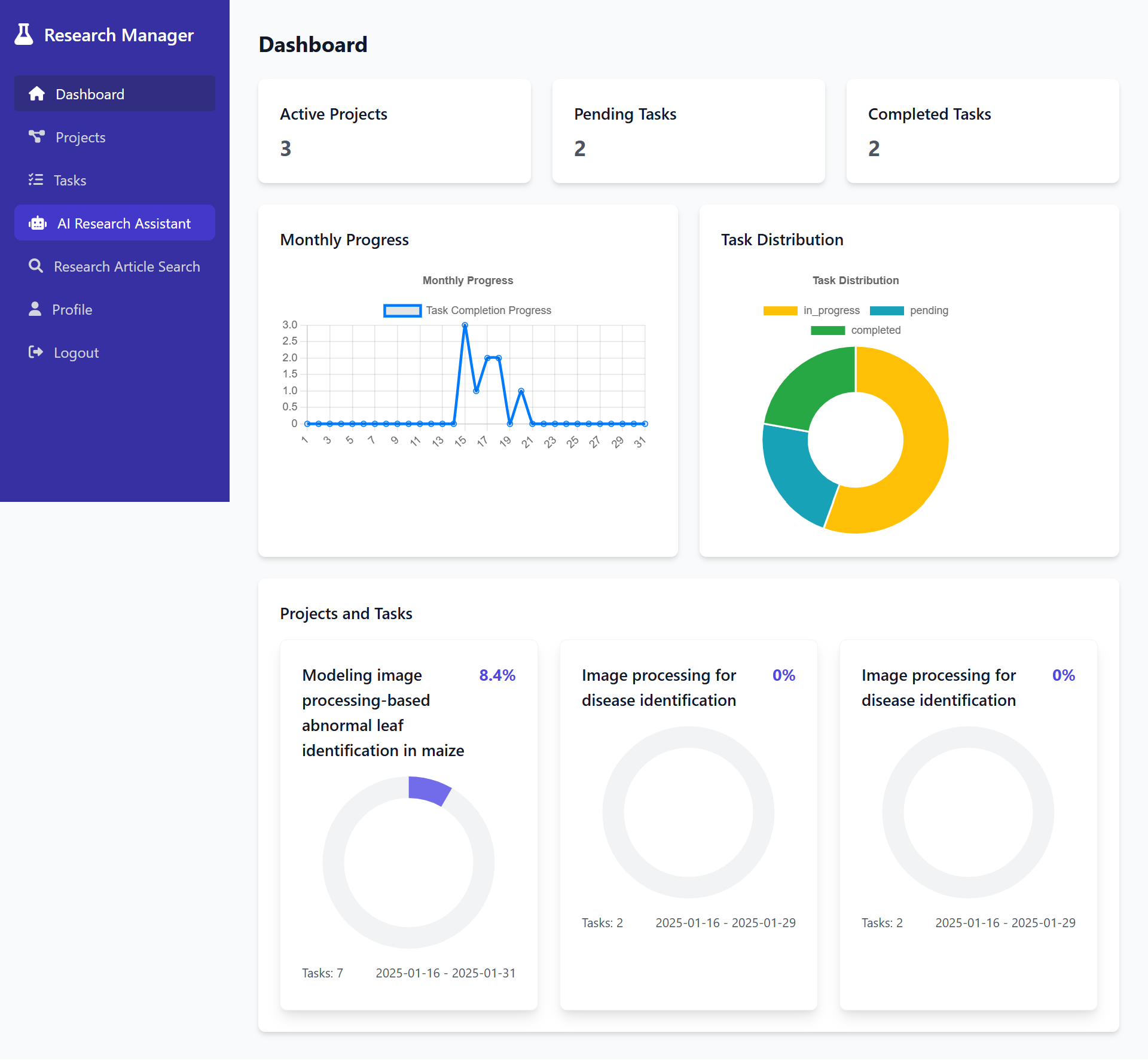Click Logout in the sidebar
This screenshot has height=1060, width=1148.
[x=75, y=352]
